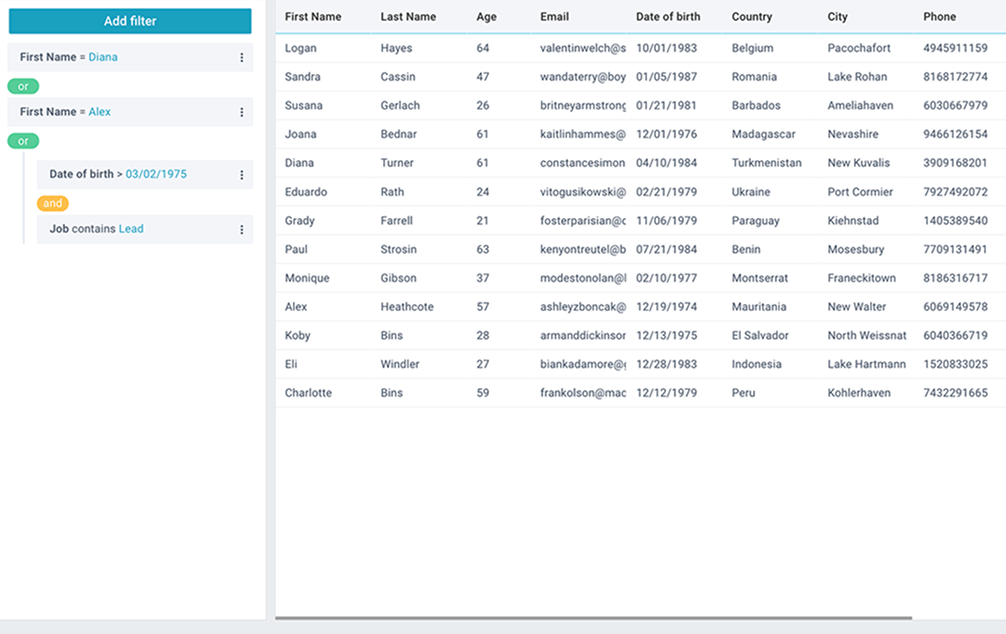Click the 'El Salvador' country cell
Screen dimensions: 1006x634
760,336
